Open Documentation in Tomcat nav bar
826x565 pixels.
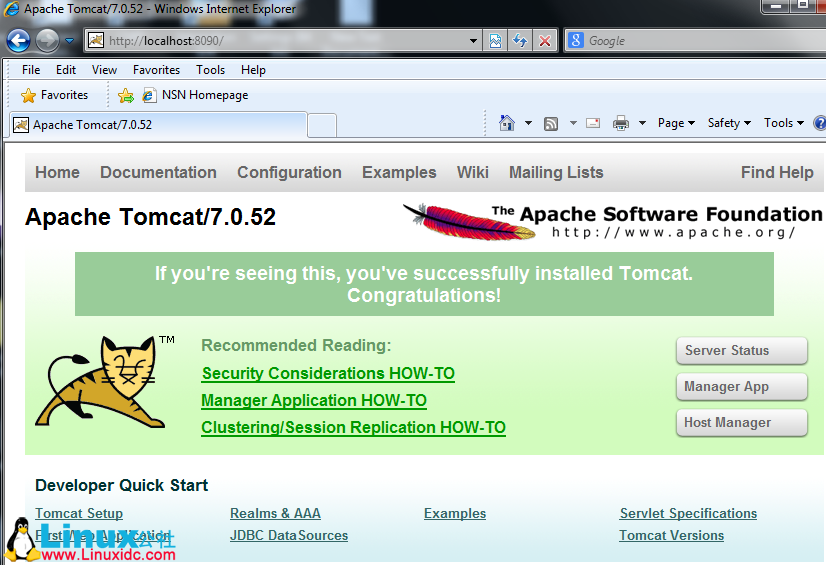pyautogui.click(x=158, y=172)
